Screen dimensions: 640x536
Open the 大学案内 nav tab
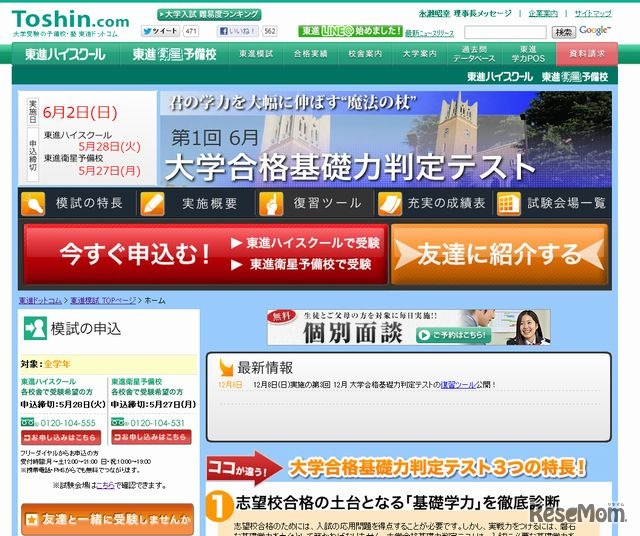pos(420,54)
